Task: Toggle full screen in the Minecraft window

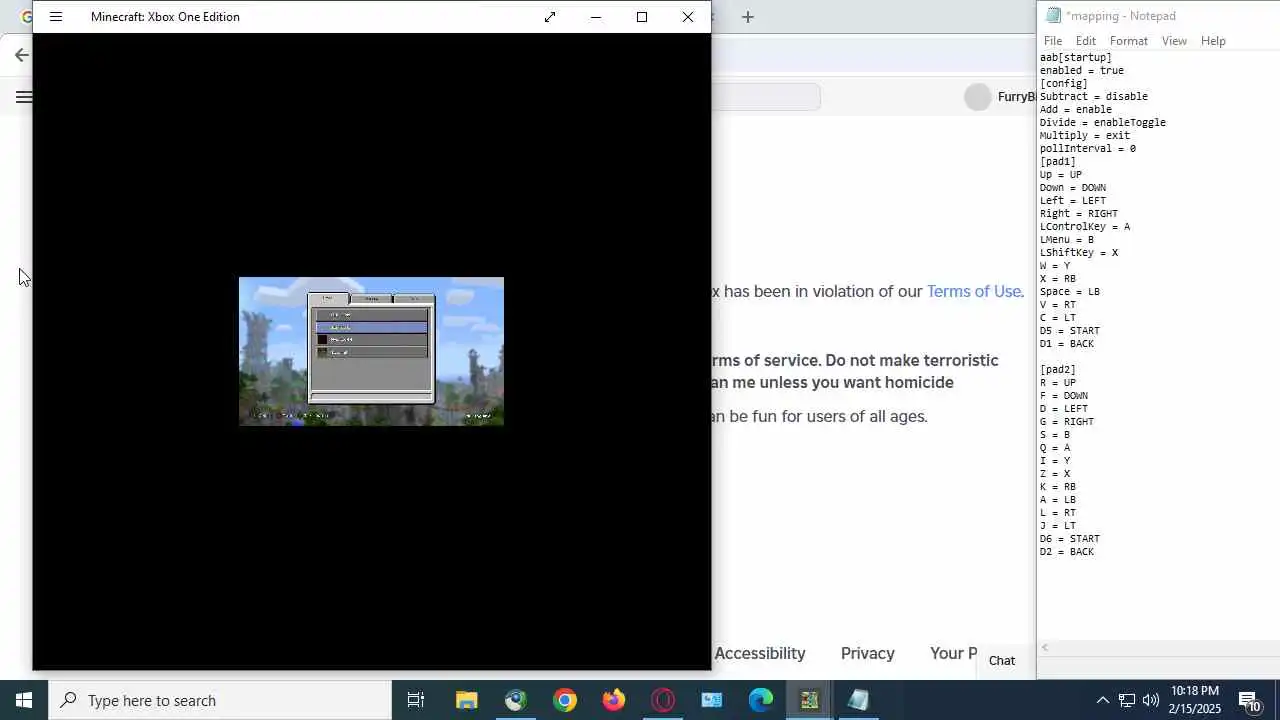Action: [550, 17]
